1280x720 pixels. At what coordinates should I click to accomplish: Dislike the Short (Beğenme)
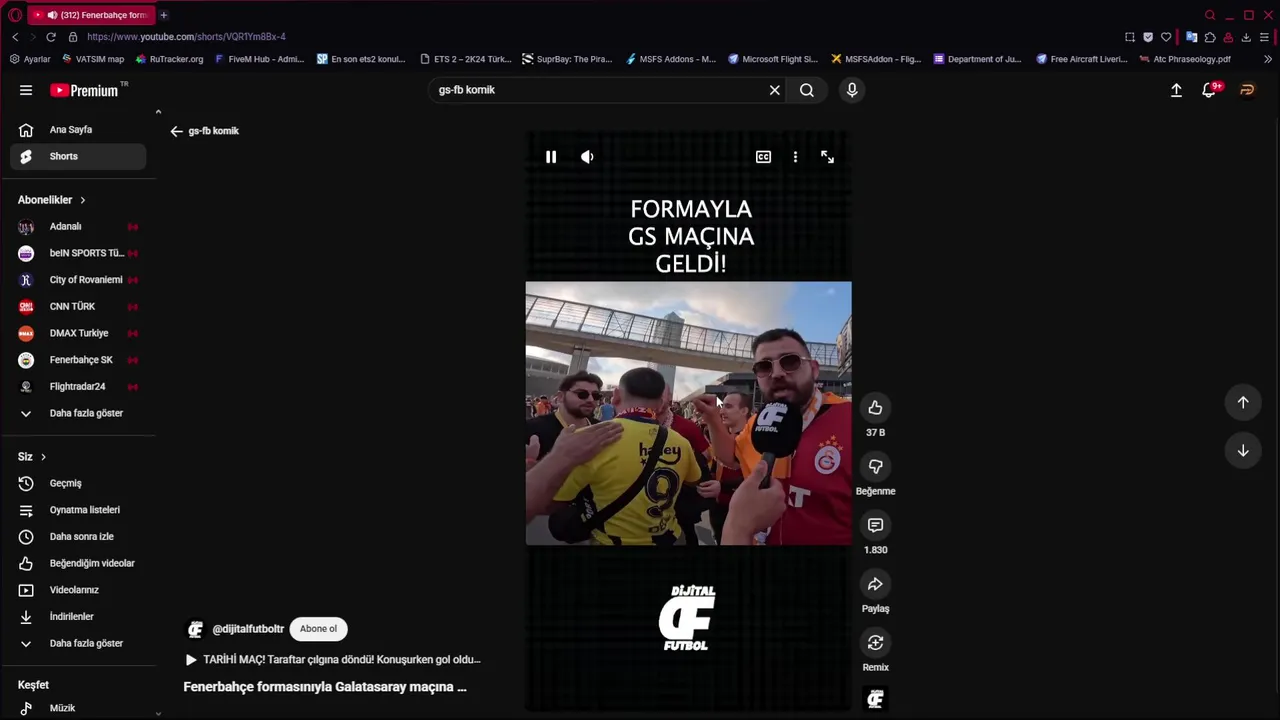[875, 466]
